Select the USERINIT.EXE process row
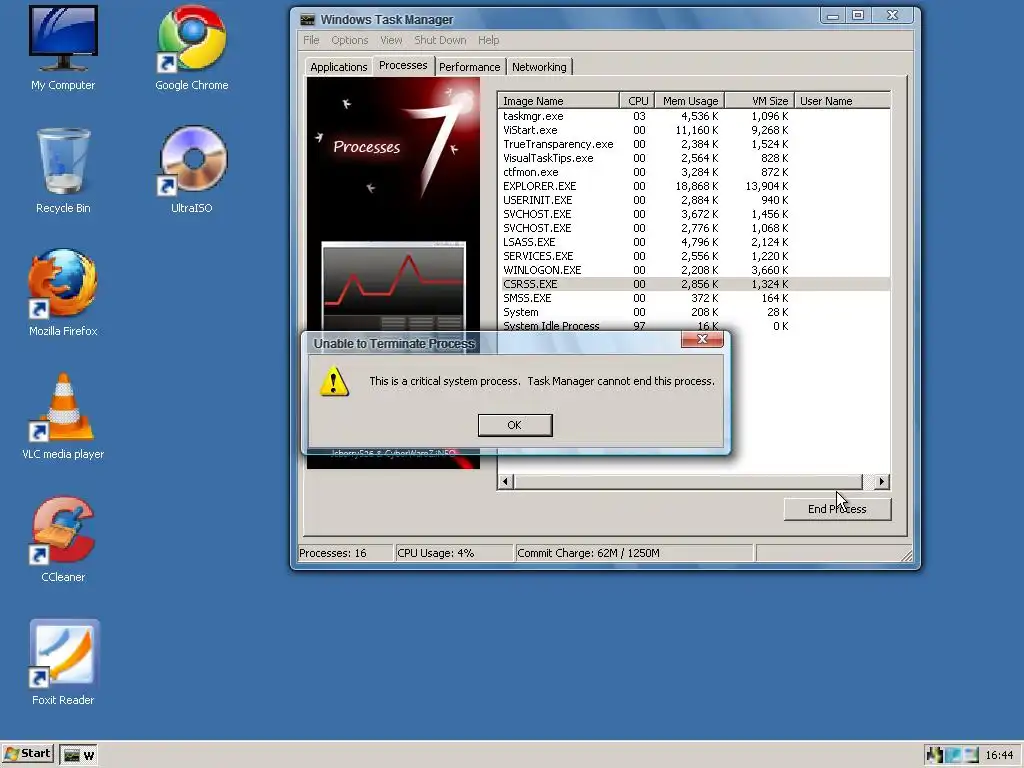1024x768 pixels. click(x=694, y=200)
